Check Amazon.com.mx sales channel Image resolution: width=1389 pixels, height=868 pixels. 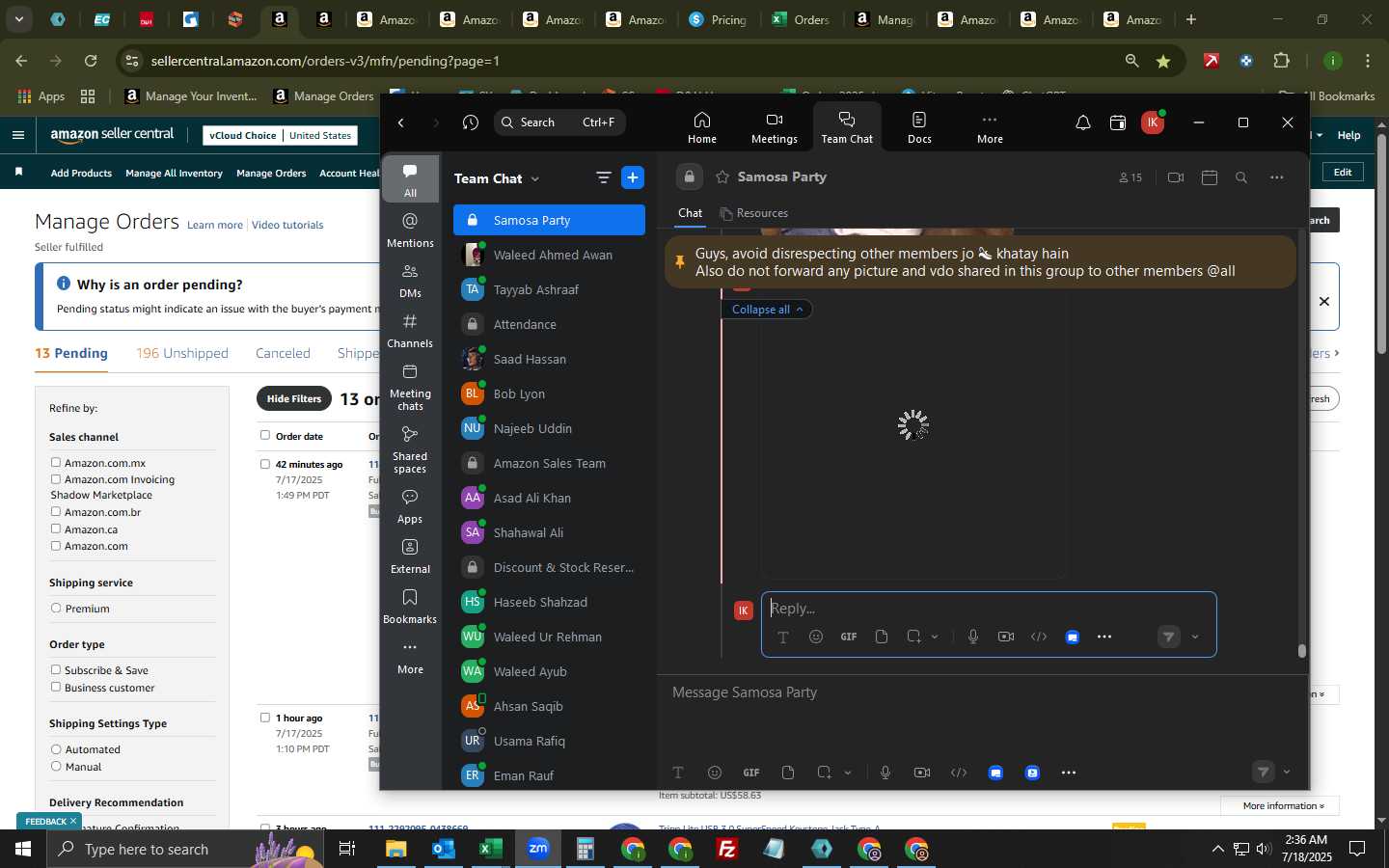(56, 463)
